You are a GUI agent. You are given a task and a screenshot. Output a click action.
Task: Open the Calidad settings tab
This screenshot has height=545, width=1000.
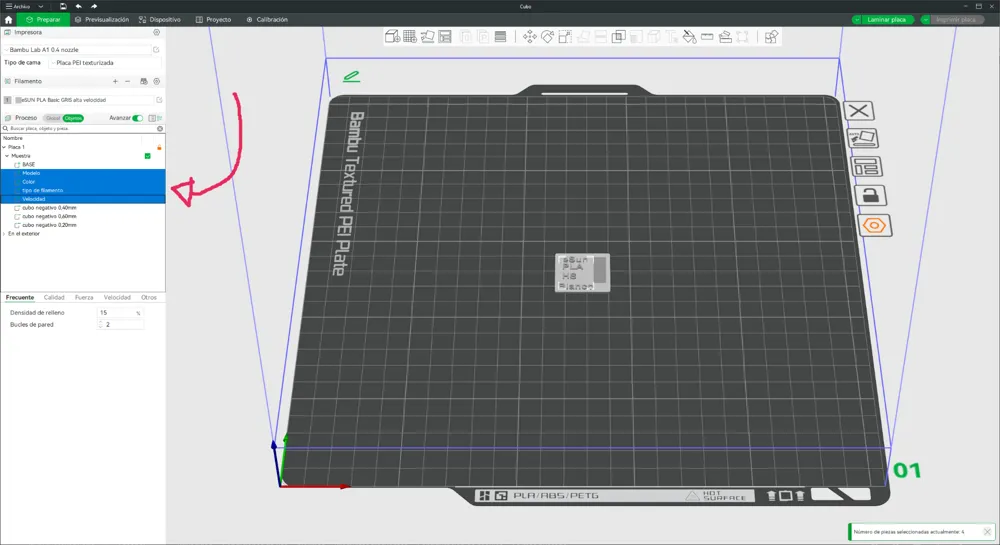54,298
